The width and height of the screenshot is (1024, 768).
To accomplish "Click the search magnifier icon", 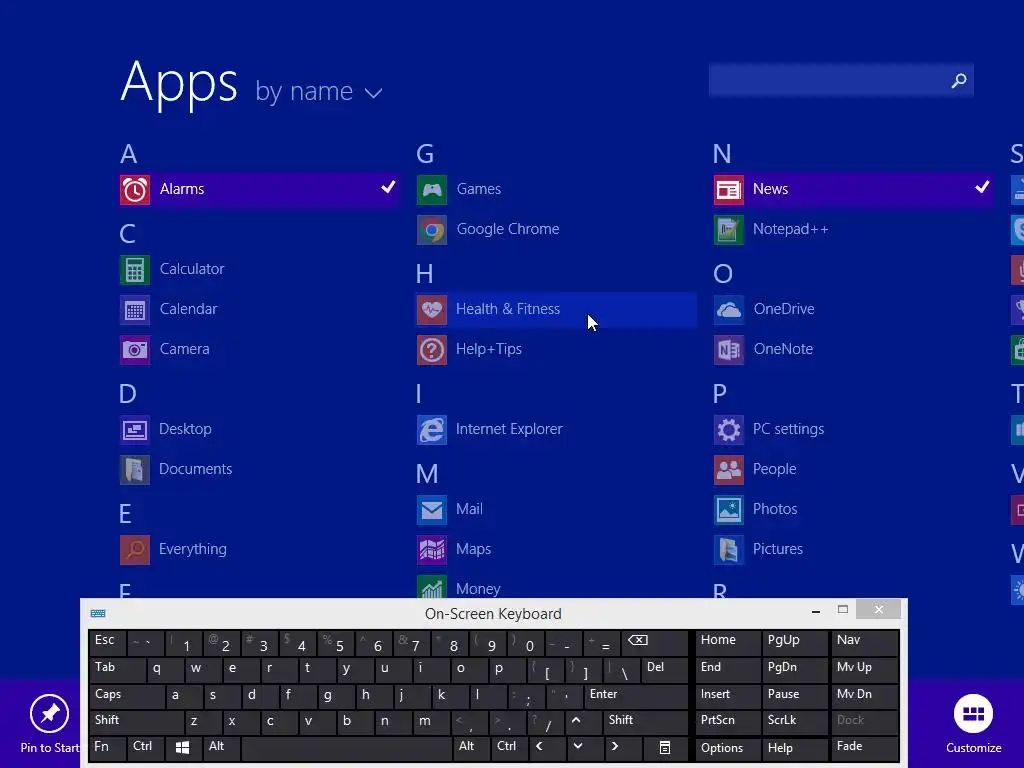I will pos(958,80).
